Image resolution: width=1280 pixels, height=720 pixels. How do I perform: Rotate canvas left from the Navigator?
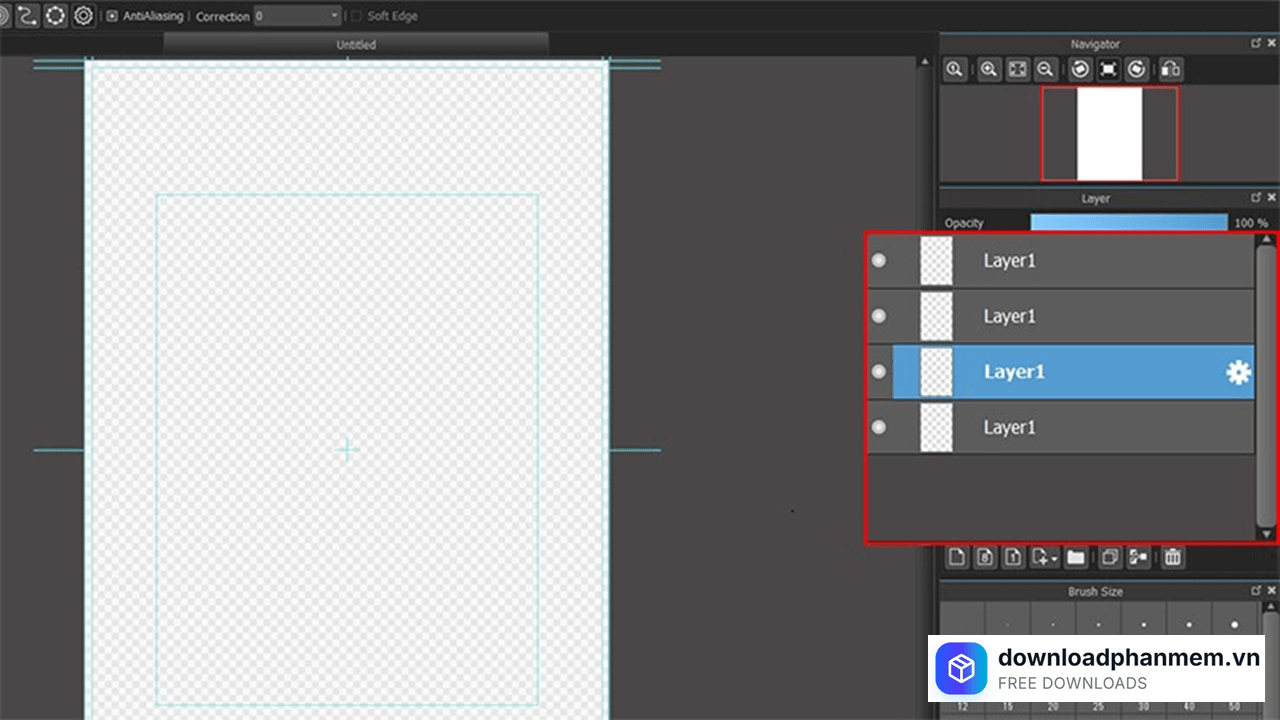[1080, 69]
